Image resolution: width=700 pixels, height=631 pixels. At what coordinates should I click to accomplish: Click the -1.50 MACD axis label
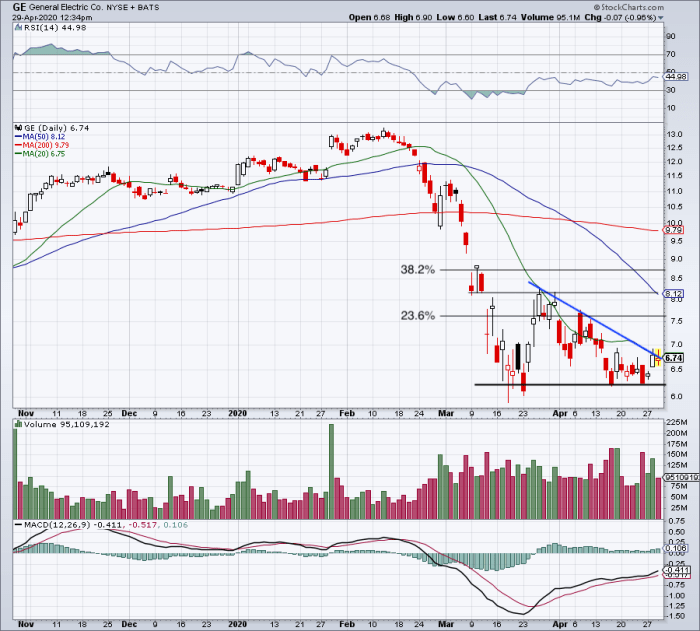coord(675,616)
